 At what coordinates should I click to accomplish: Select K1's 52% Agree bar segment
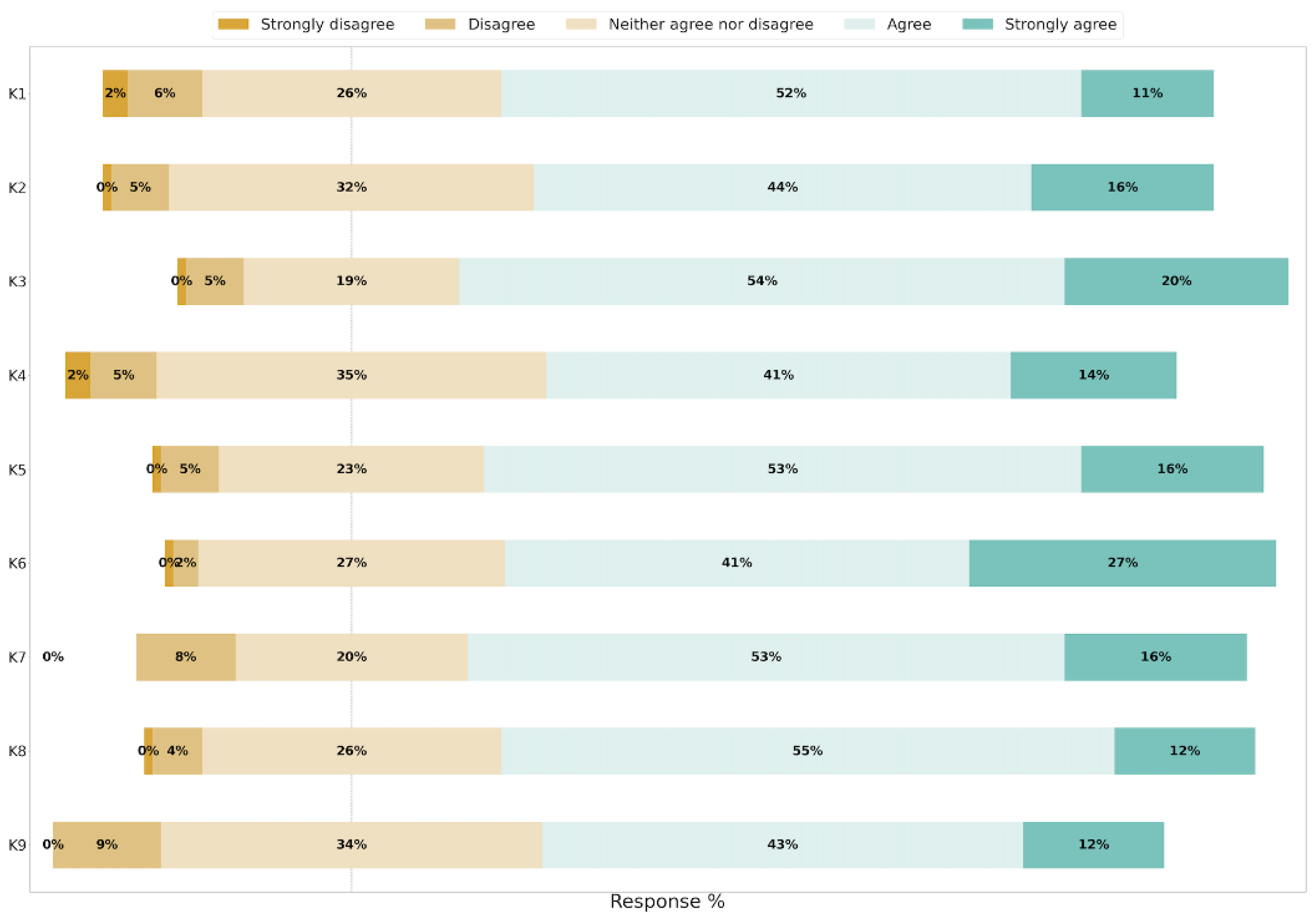click(x=791, y=93)
